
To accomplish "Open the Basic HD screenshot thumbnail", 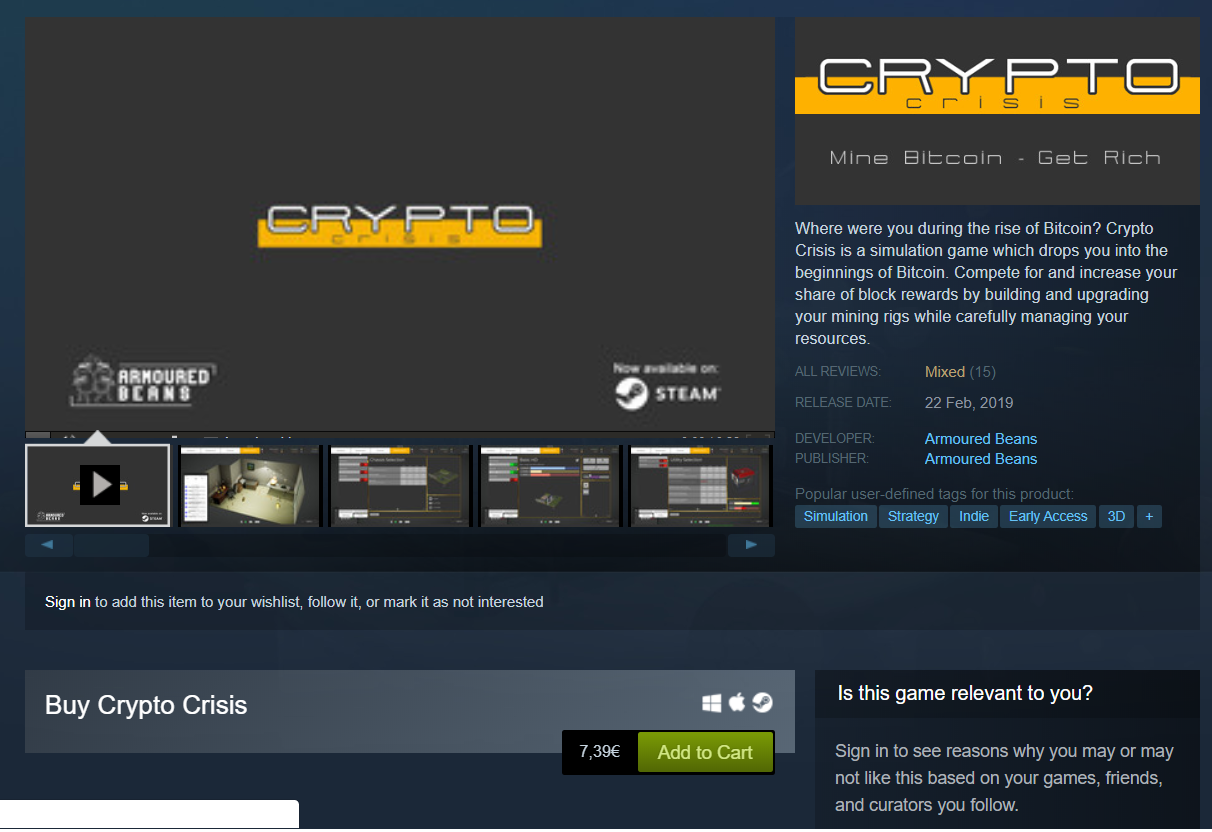I will click(x=550, y=485).
